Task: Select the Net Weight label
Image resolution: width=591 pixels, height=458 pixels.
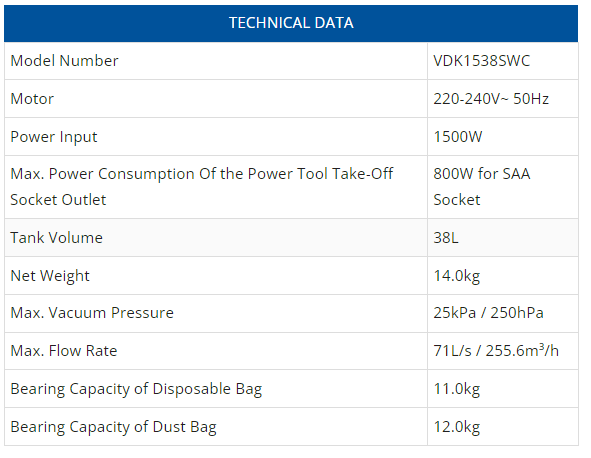Action: 50,276
